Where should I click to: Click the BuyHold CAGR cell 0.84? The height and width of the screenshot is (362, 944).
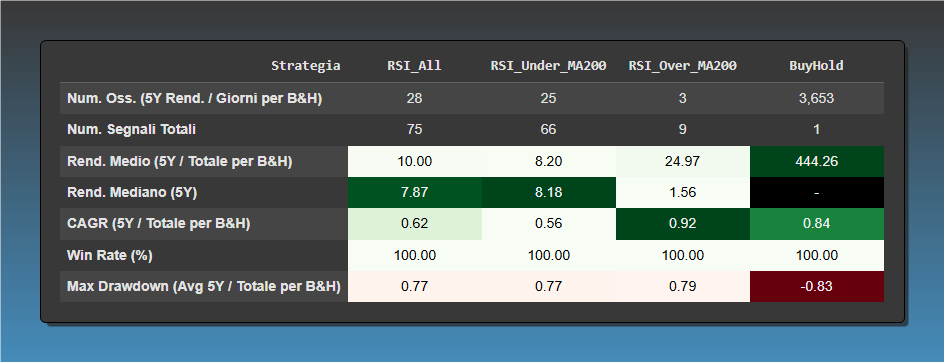pyautogui.click(x=817, y=224)
